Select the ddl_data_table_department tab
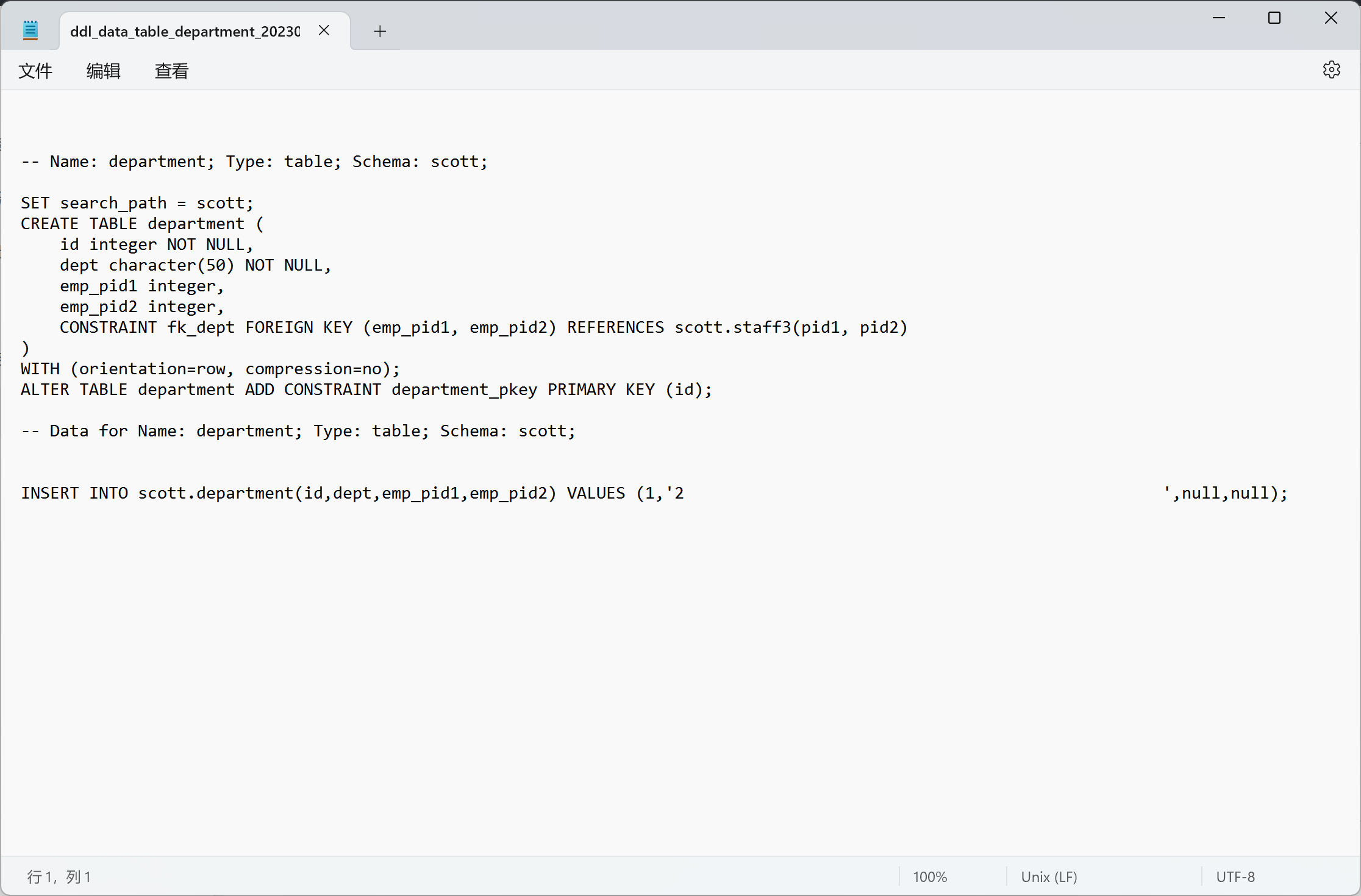The height and width of the screenshot is (896, 1361). point(185,31)
